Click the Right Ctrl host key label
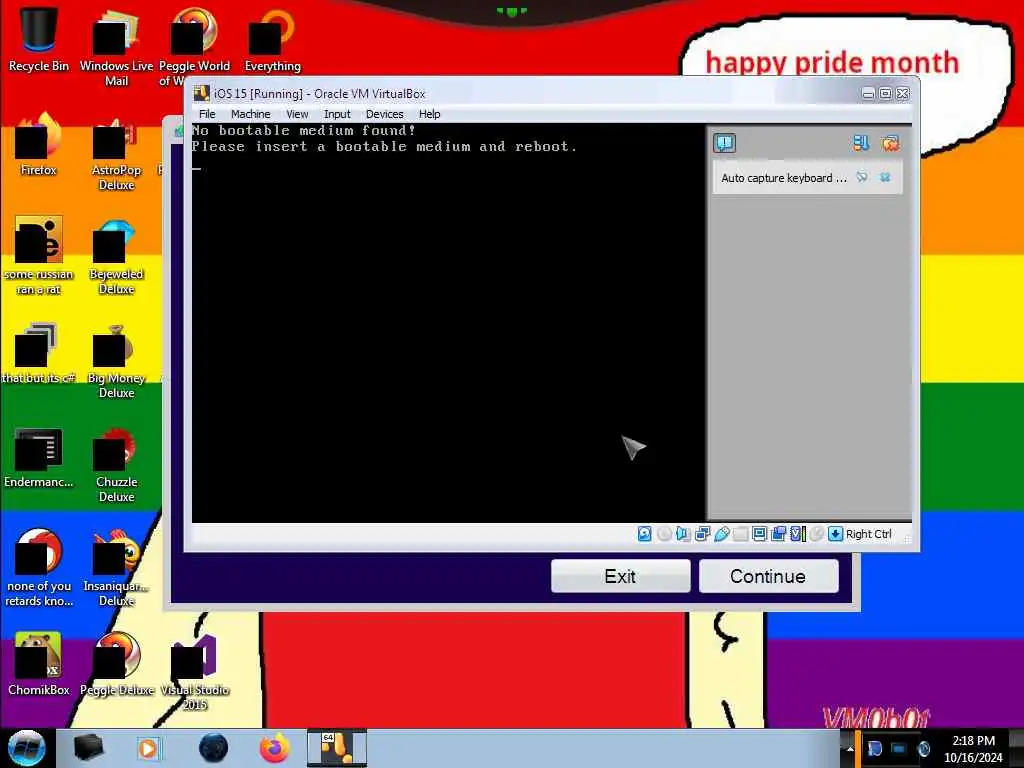Viewport: 1024px width, 768px height. (x=869, y=534)
